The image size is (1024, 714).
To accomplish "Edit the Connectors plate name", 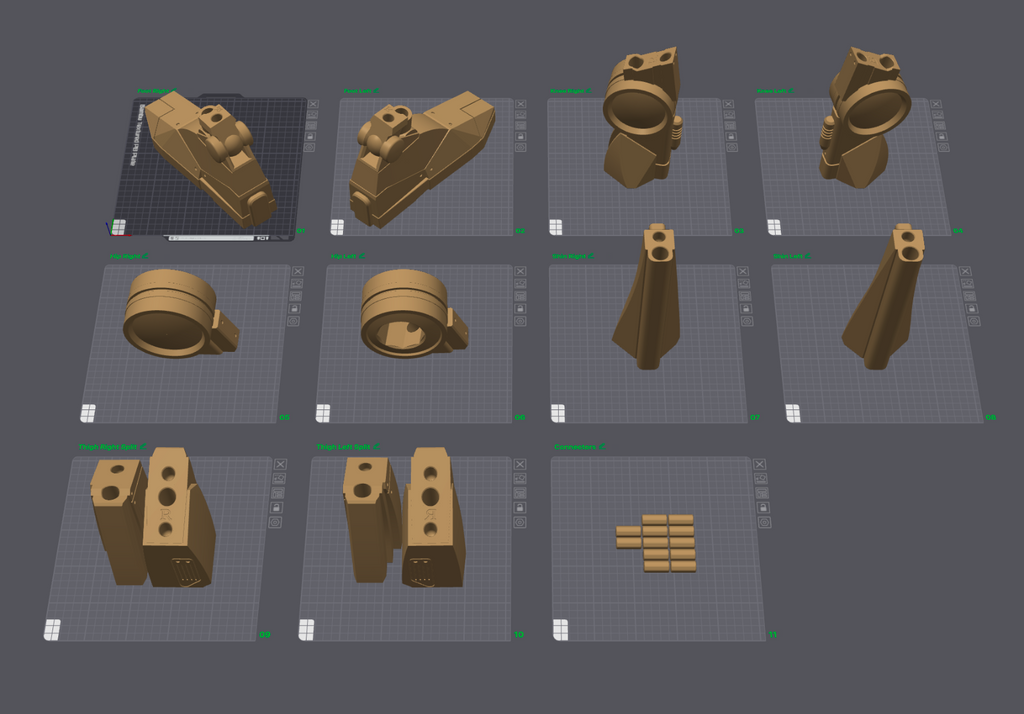I will click(x=602, y=447).
